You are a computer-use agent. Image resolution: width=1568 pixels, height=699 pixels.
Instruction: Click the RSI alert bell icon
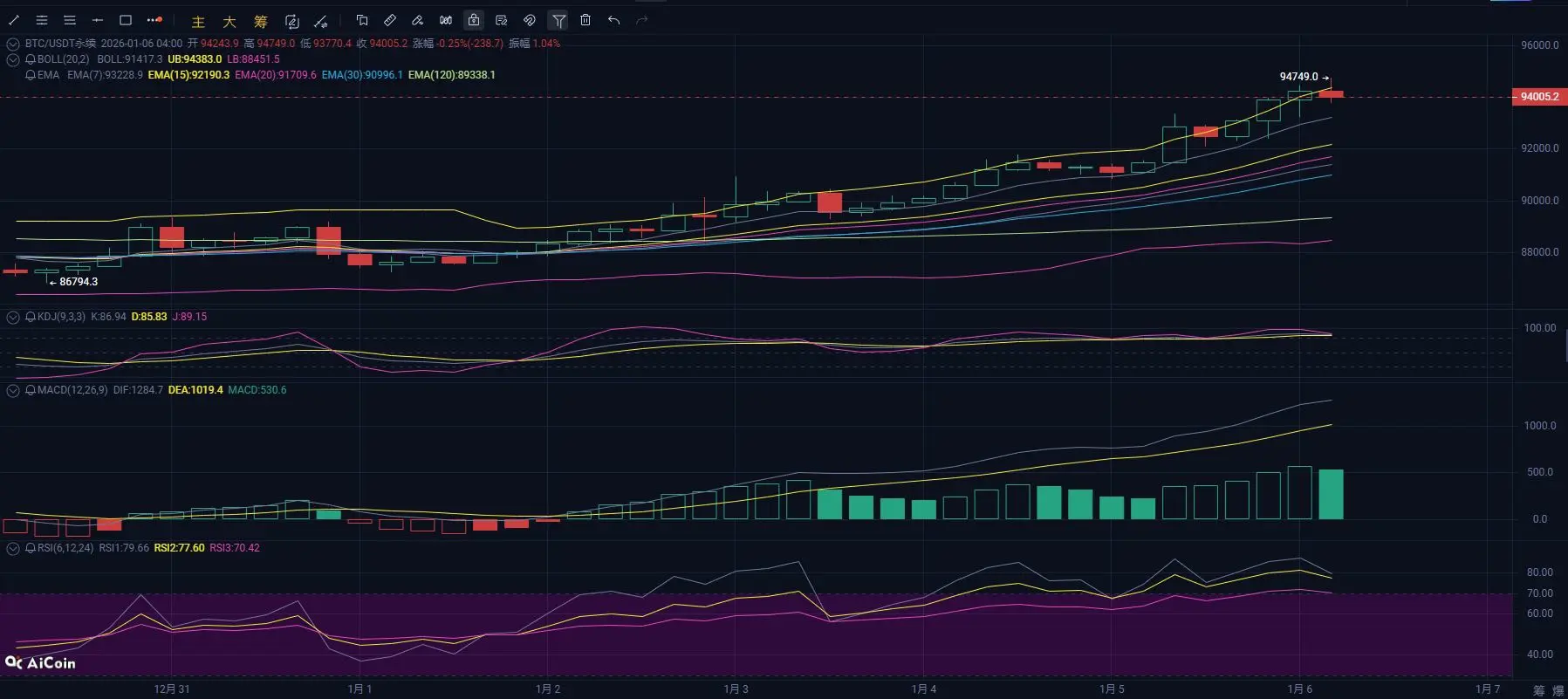pyautogui.click(x=31, y=548)
